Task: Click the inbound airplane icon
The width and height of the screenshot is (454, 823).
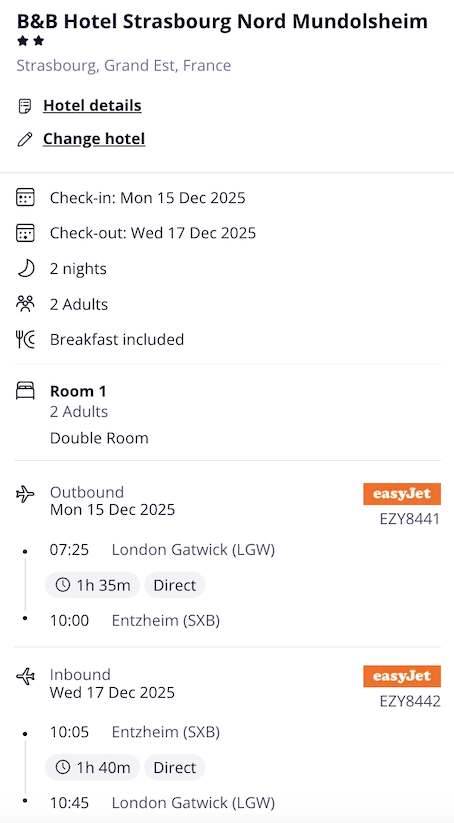Action: [x=25, y=677]
